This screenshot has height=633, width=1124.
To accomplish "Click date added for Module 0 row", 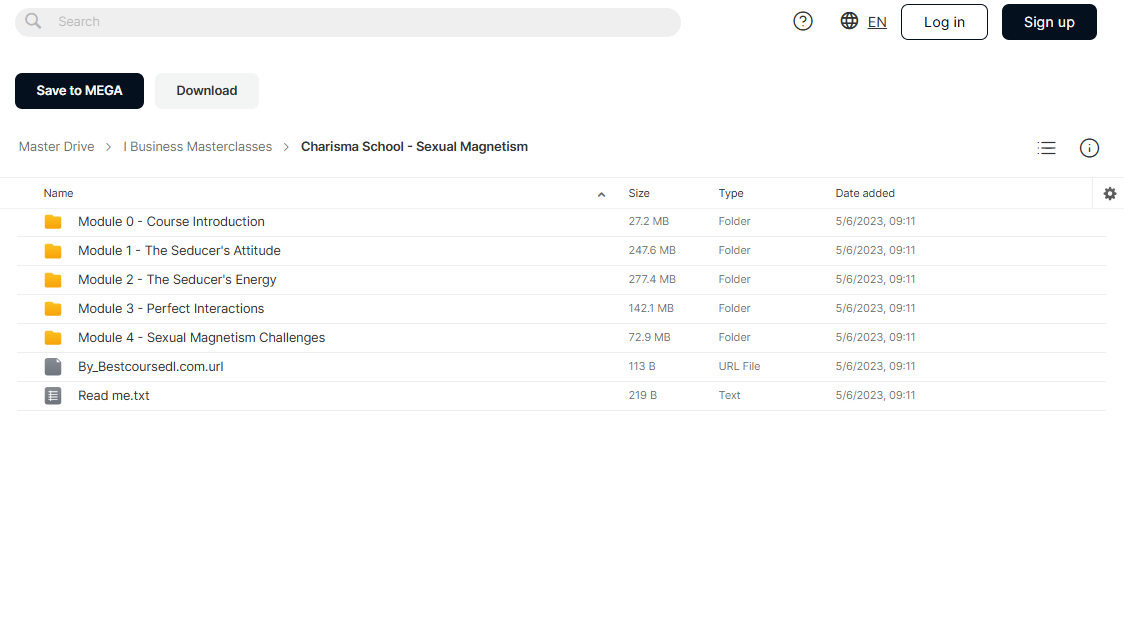I will point(875,222).
